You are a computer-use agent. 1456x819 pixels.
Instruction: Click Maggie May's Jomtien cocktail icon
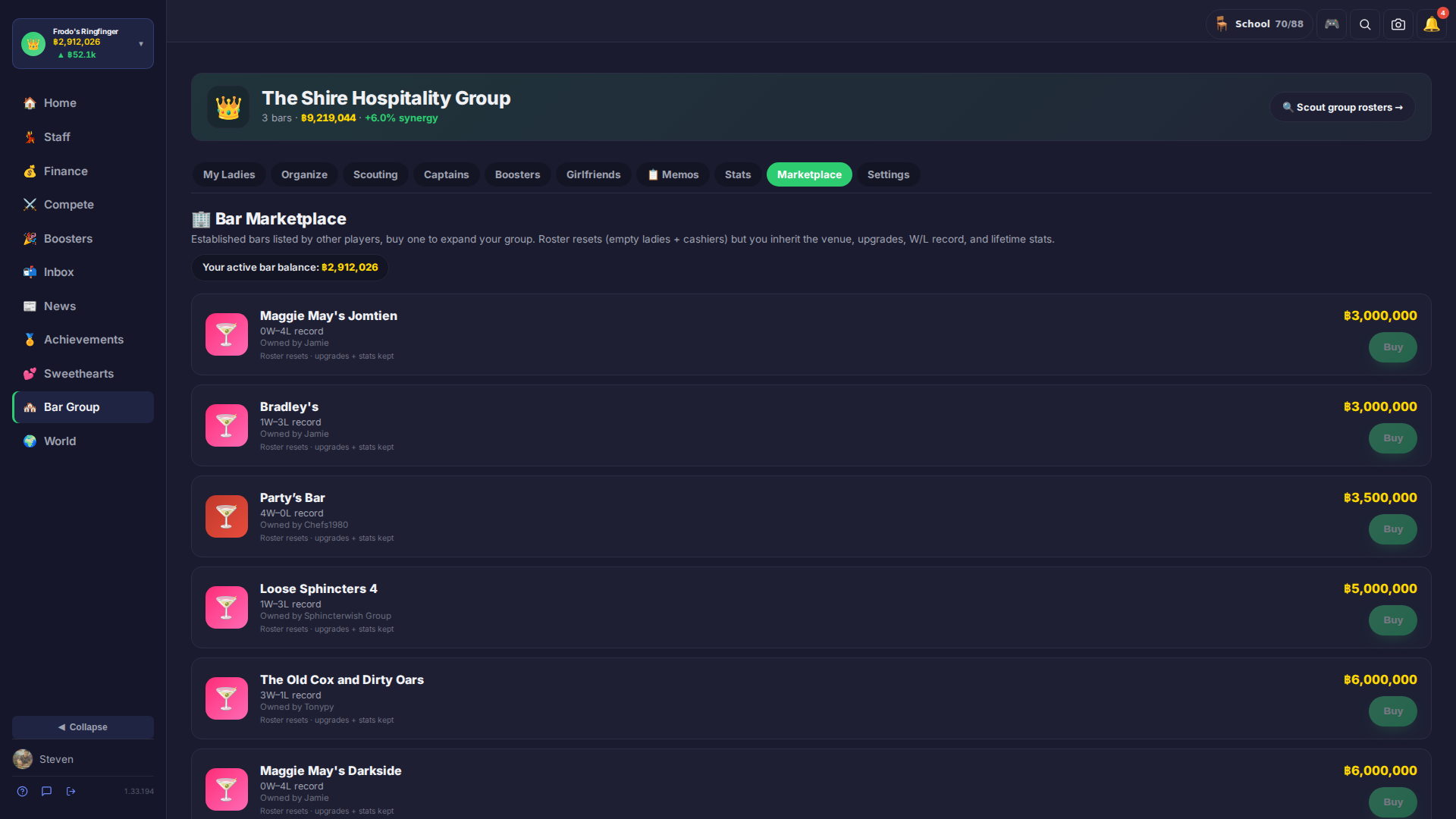click(227, 334)
